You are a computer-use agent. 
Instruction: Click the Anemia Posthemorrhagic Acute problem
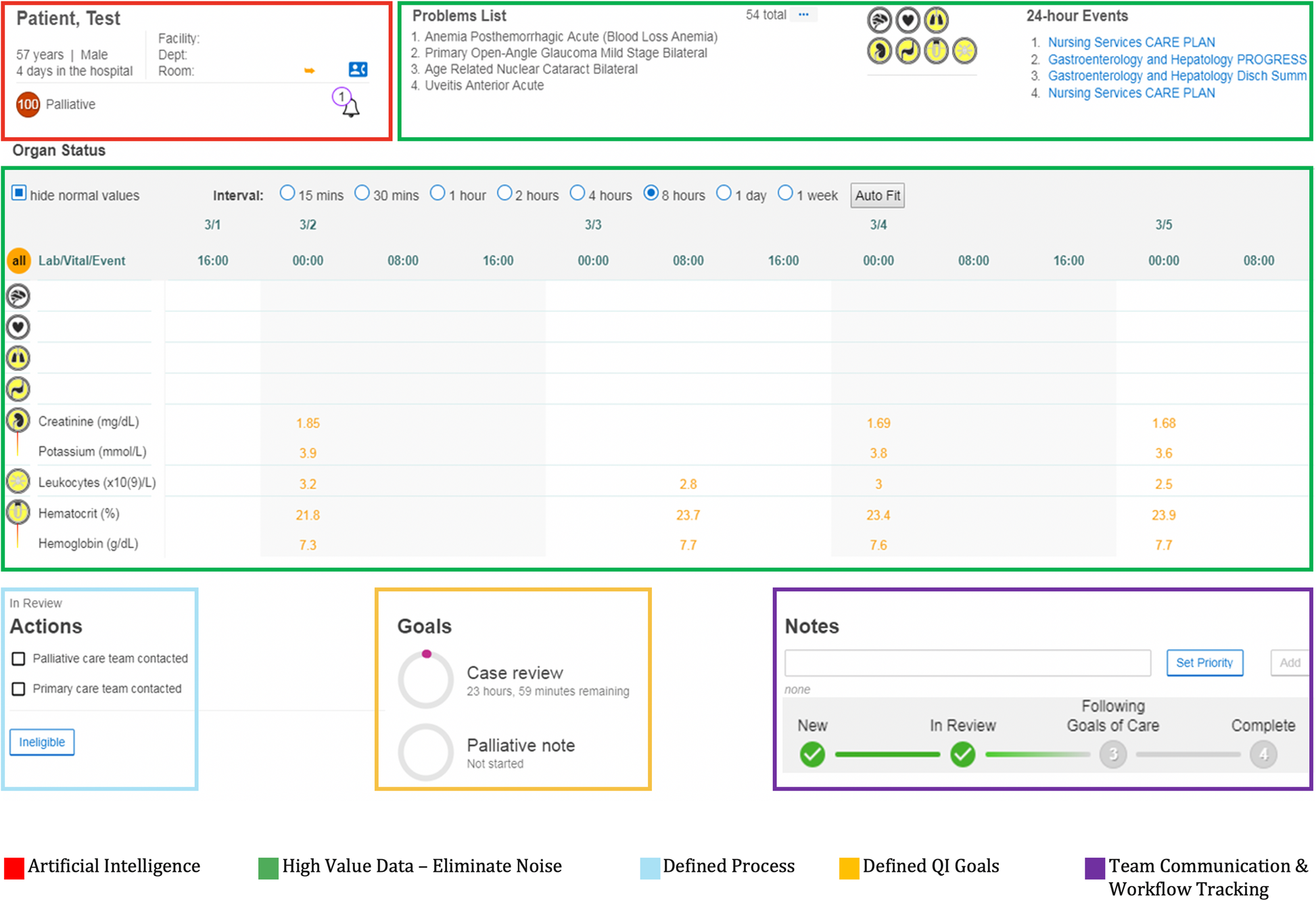[x=571, y=37]
